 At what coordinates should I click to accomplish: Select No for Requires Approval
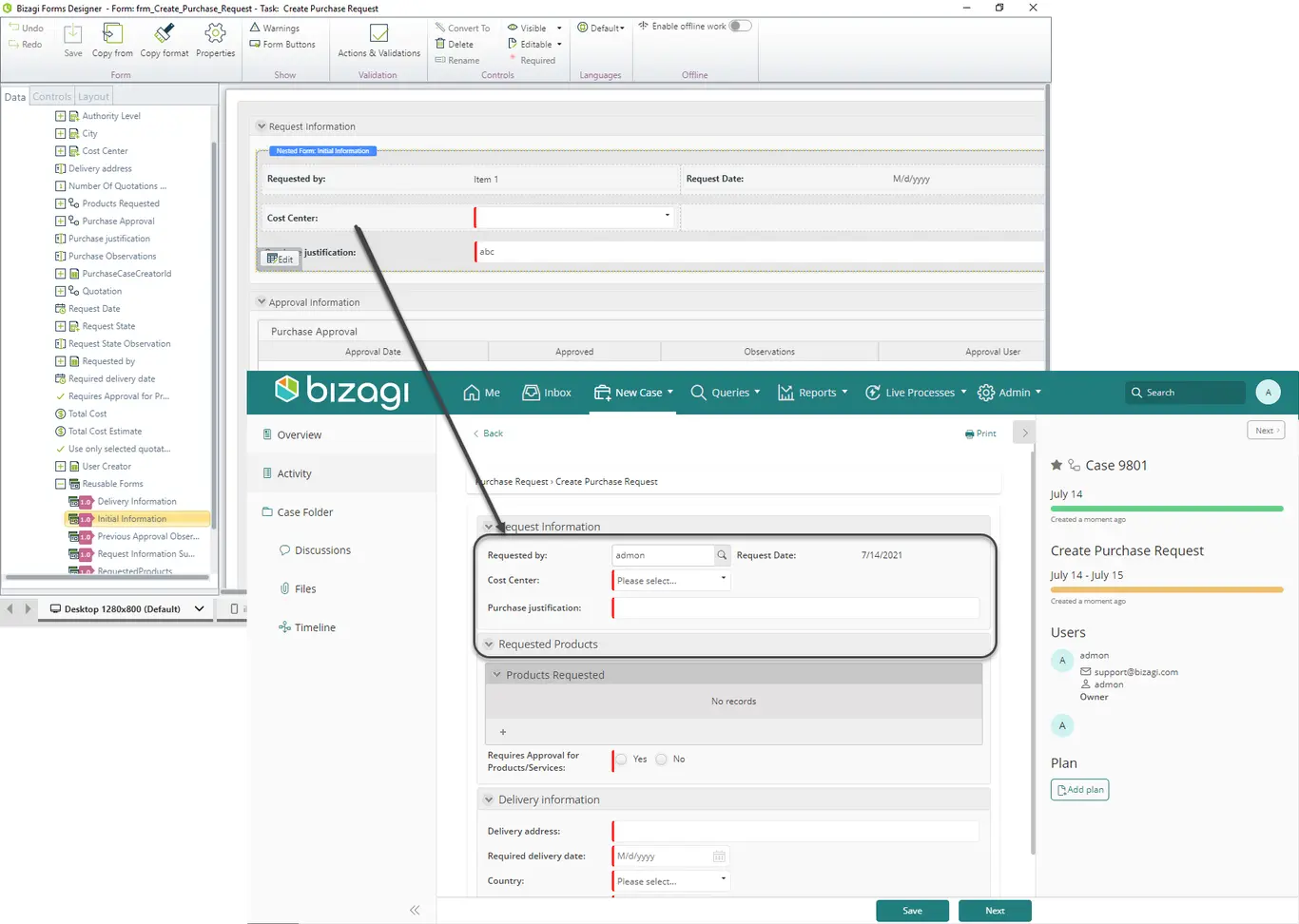tap(661, 759)
